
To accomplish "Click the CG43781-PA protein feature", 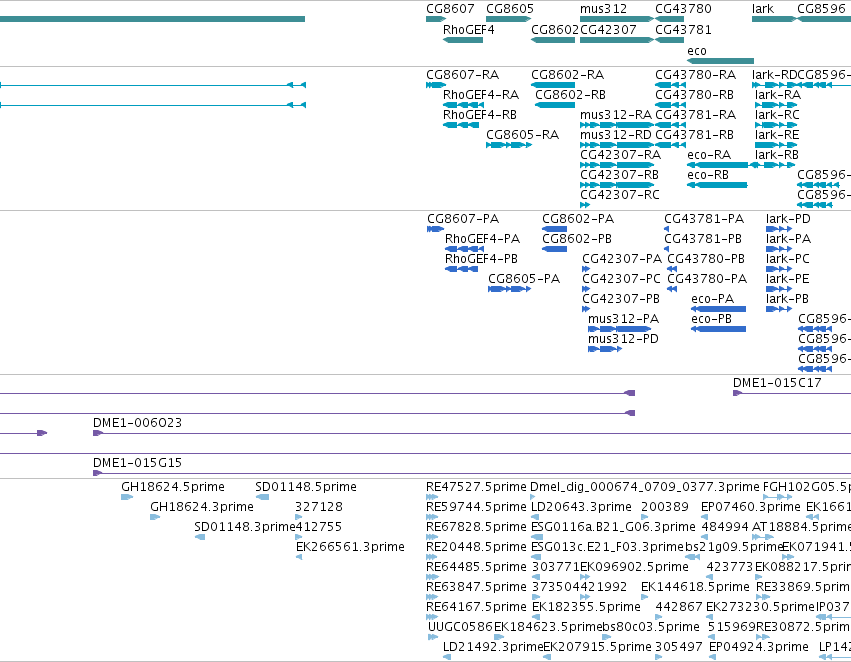I will (x=666, y=229).
